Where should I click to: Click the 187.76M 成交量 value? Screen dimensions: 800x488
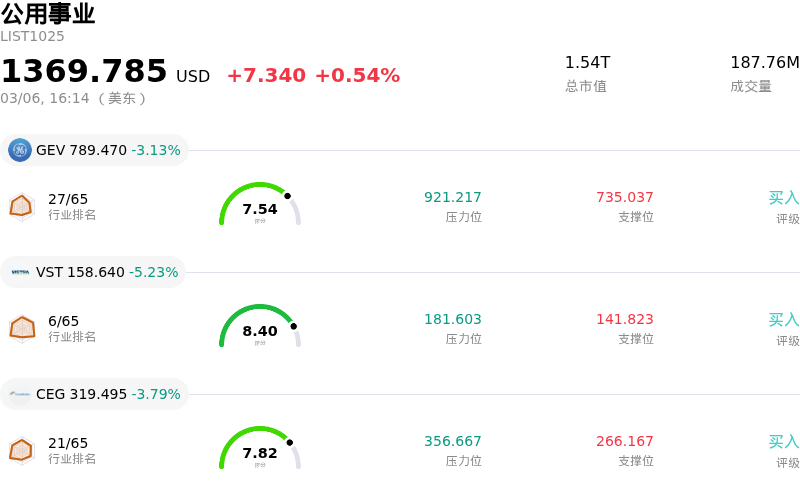pyautogui.click(x=764, y=63)
